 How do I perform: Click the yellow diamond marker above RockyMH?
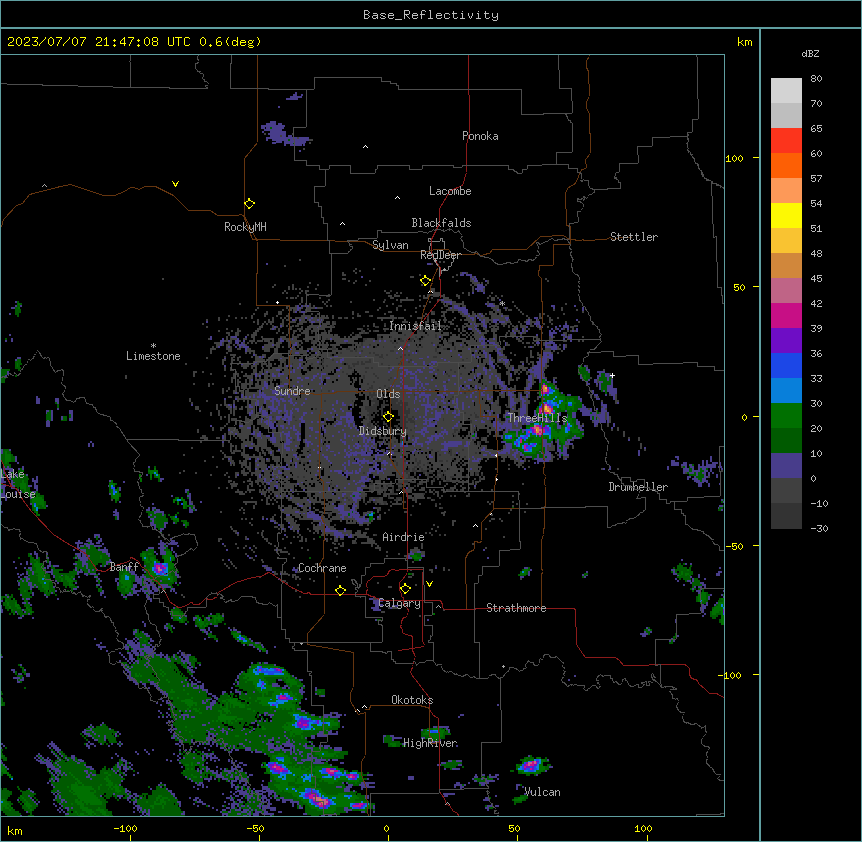tap(249, 204)
